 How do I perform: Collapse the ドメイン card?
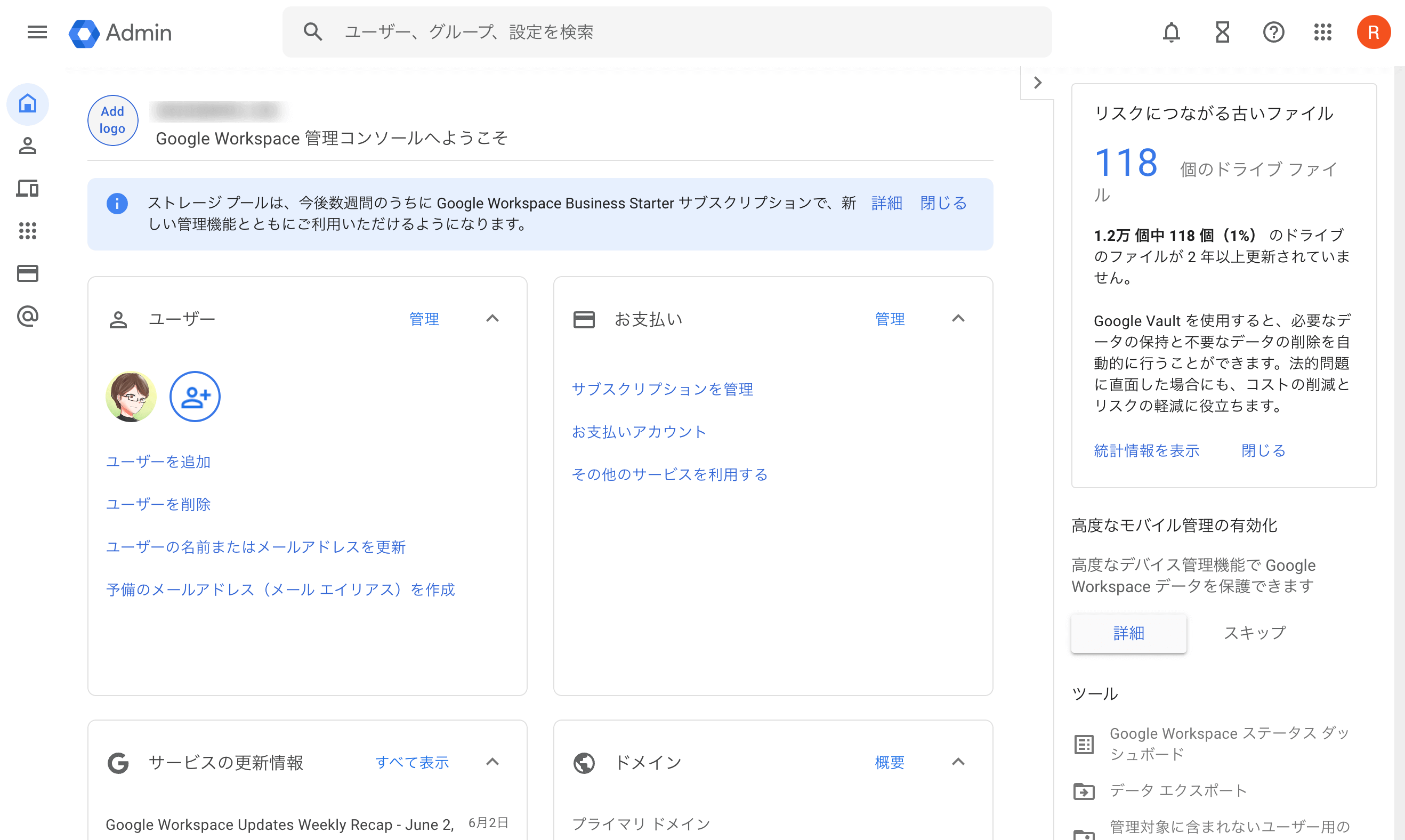tap(958, 762)
